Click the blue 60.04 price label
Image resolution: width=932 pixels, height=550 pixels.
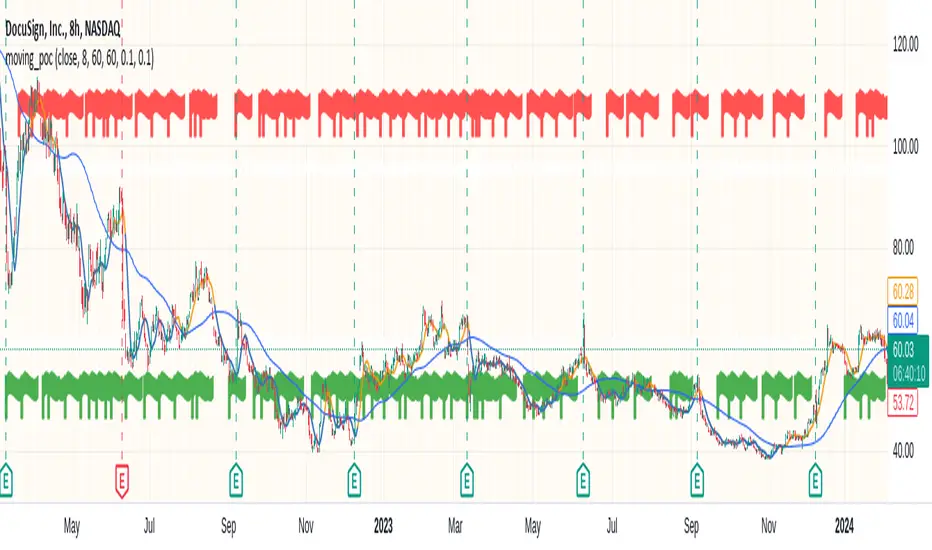point(903,321)
